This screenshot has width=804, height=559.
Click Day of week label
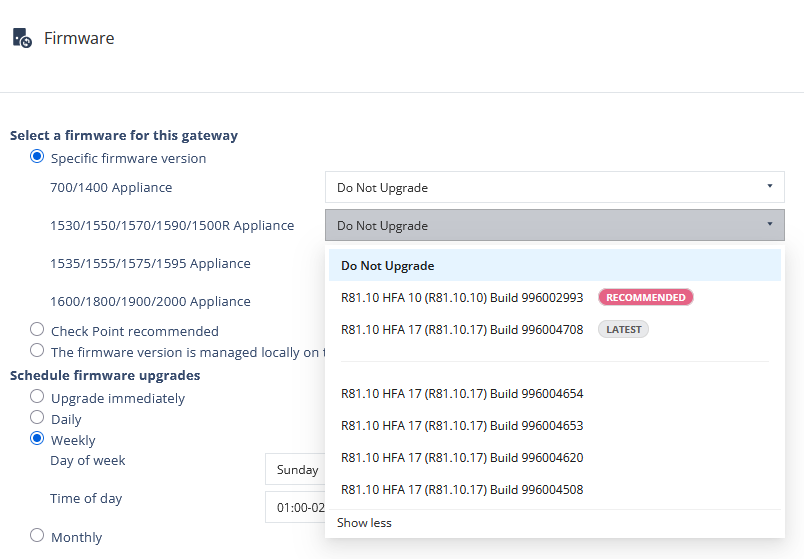coord(88,461)
